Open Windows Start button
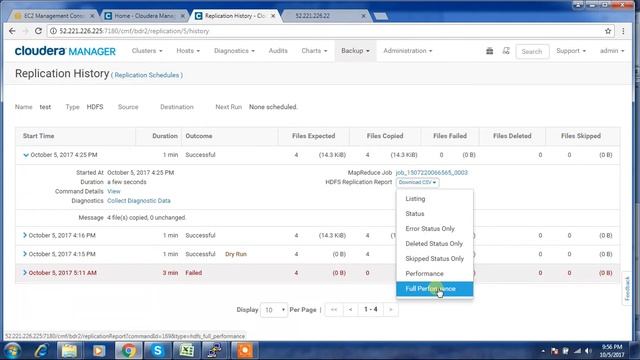The width and height of the screenshot is (640, 360). click(x=12, y=350)
